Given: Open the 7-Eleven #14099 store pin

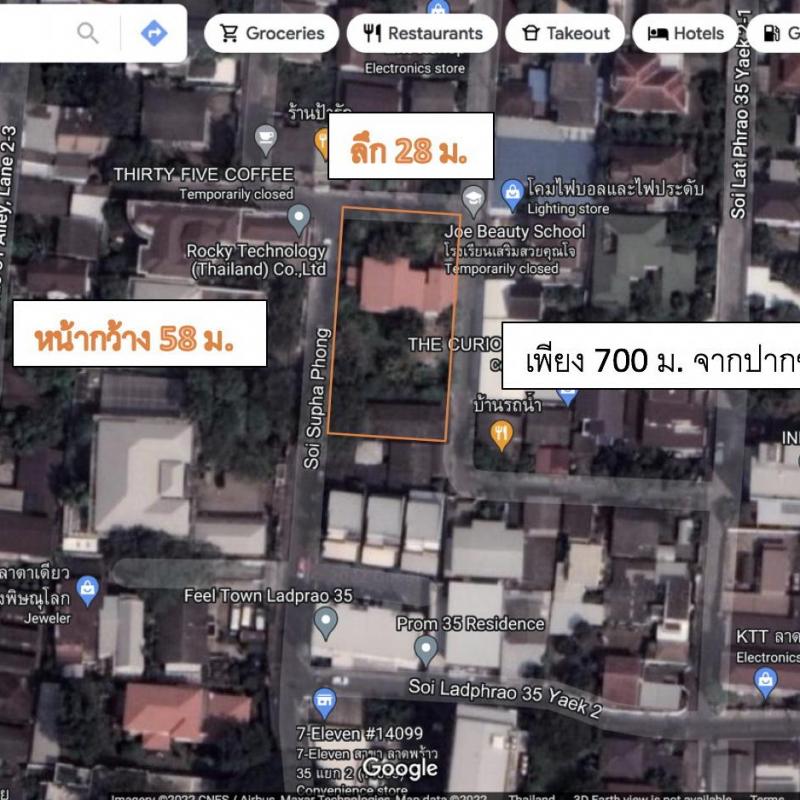Looking at the screenshot, I should point(324,703).
